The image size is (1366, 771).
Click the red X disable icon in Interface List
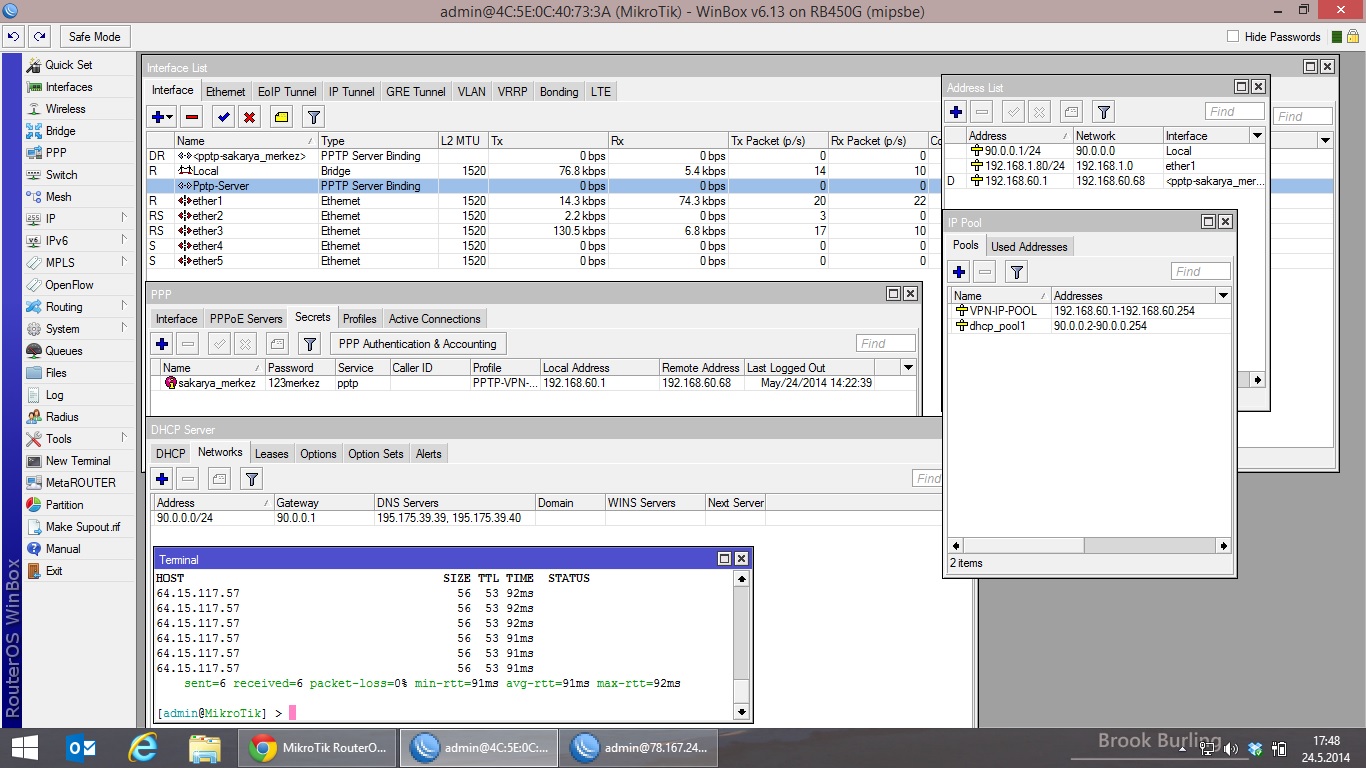click(x=250, y=118)
